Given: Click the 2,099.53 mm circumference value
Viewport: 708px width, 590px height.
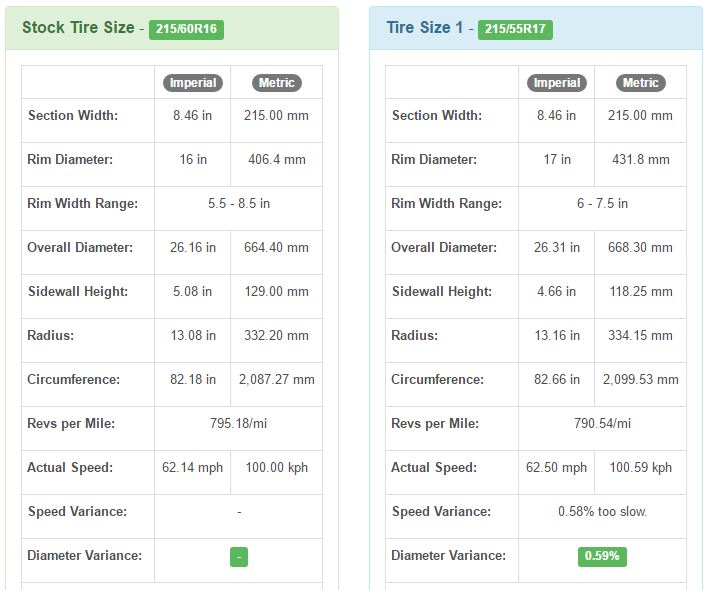Looking at the screenshot, I should coord(640,380).
